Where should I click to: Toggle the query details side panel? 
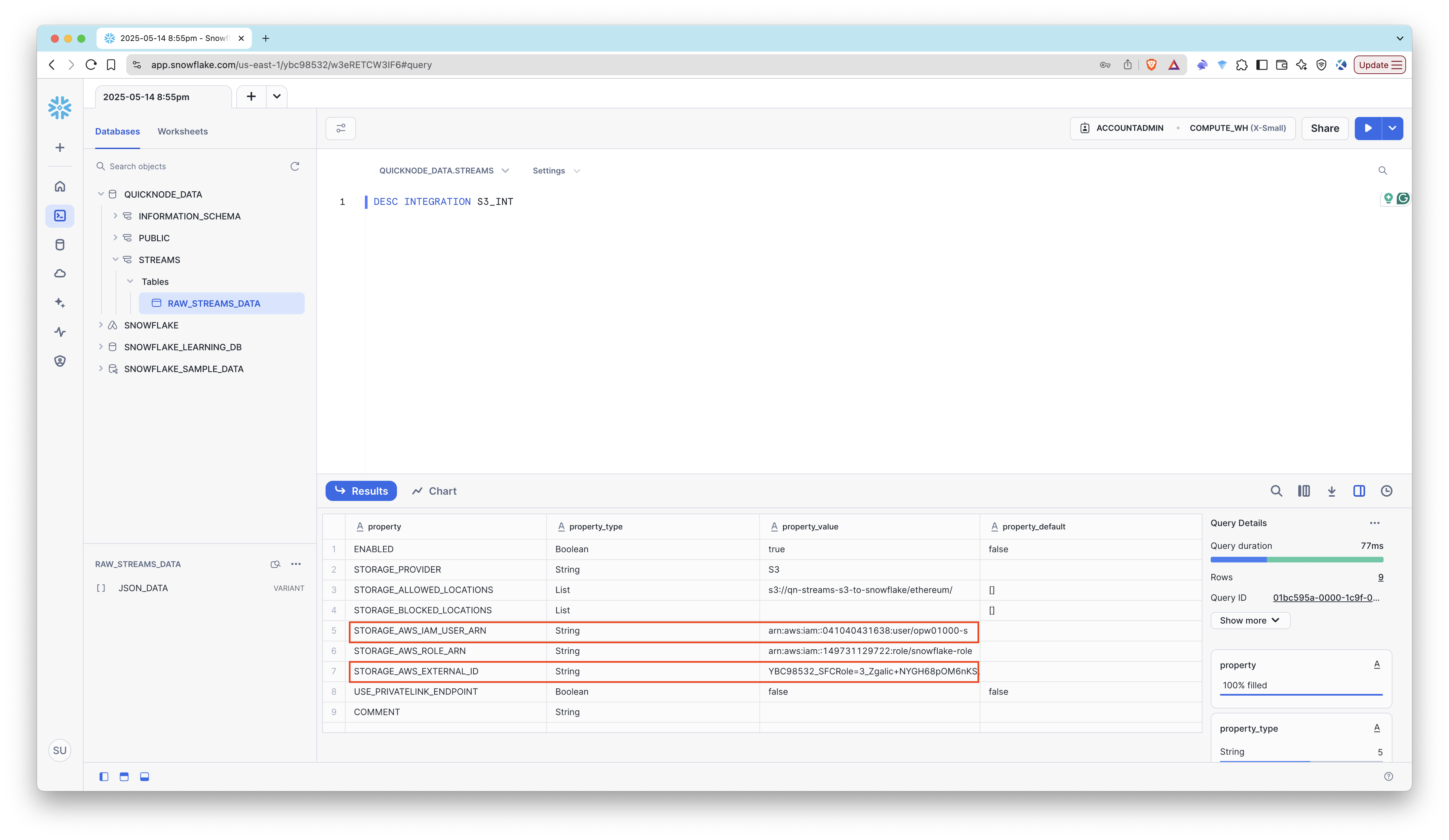(1359, 491)
